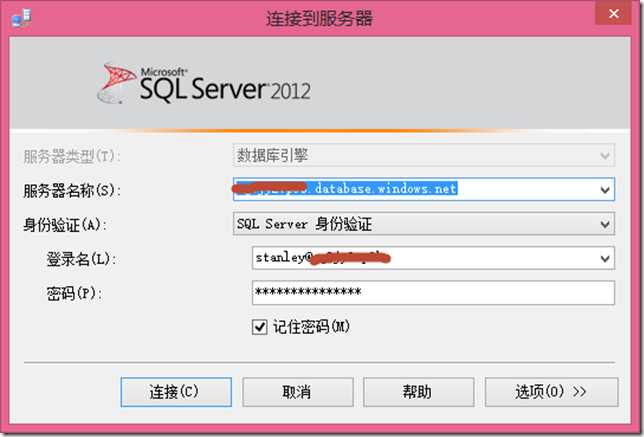The width and height of the screenshot is (644, 437).
Task: Expand options with 选项(O) >> button
Action: pyautogui.click(x=551, y=392)
